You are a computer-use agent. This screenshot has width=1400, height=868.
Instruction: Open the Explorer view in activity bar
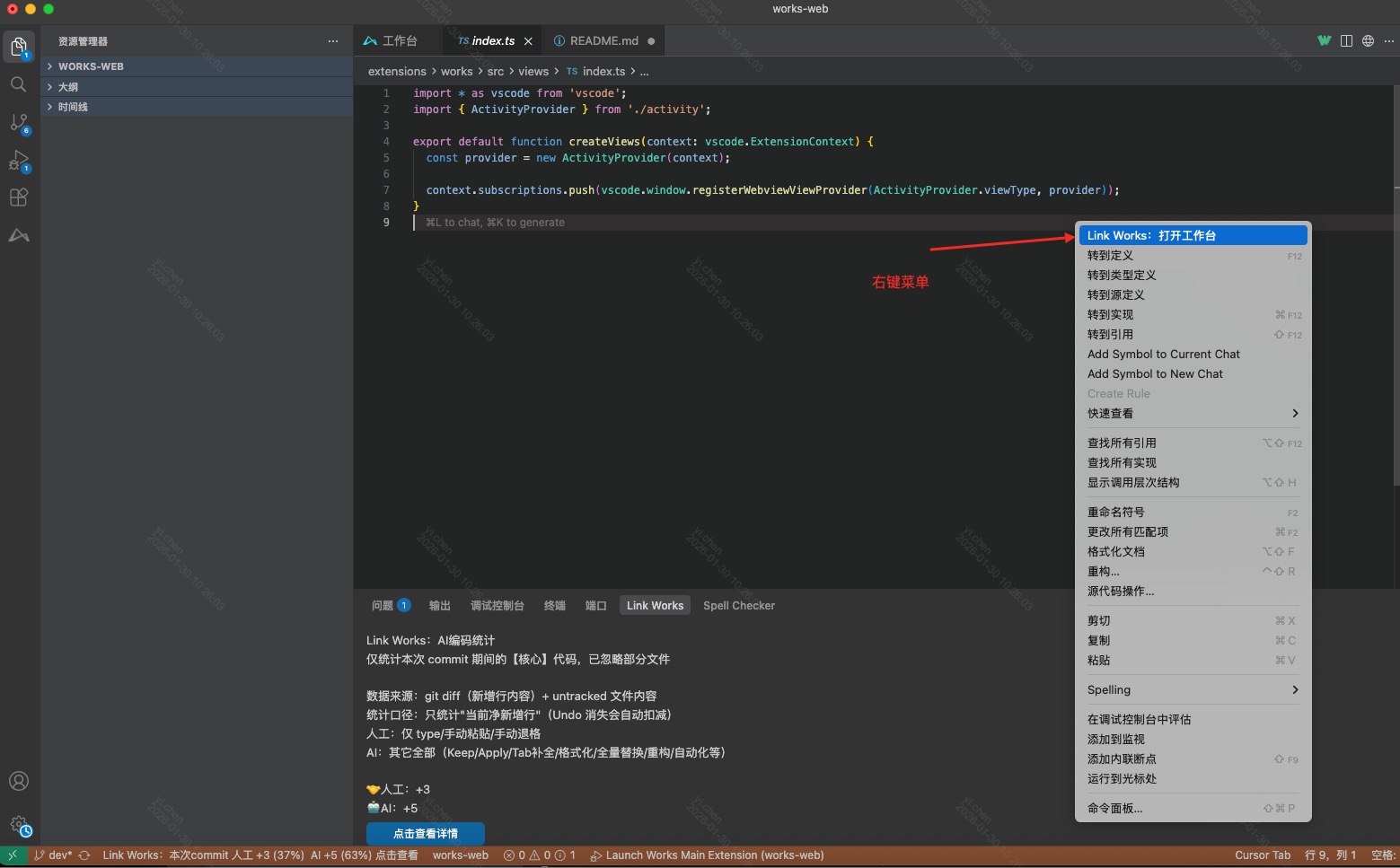(x=19, y=46)
